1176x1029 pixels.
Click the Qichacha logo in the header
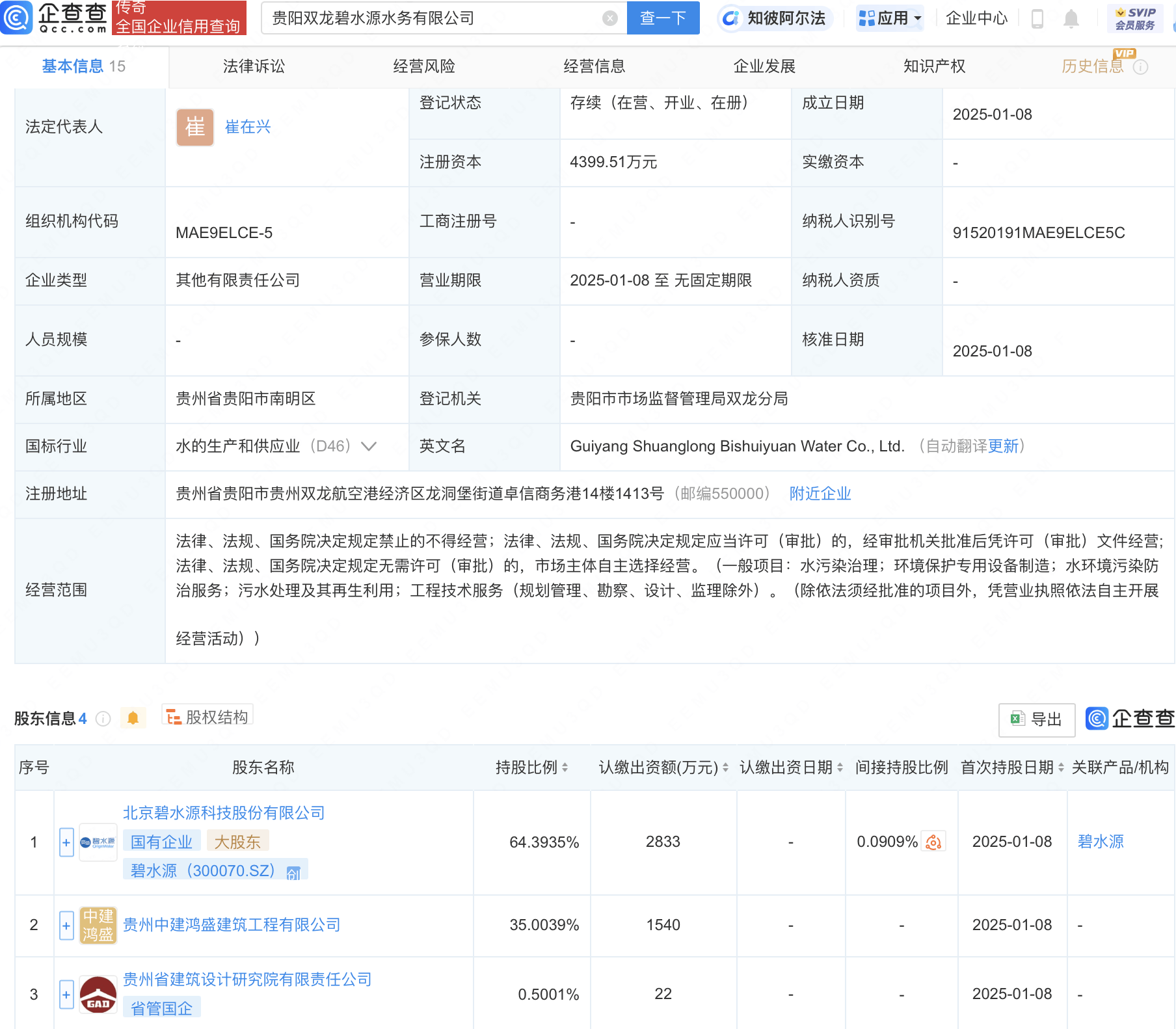pyautogui.click(x=54, y=18)
